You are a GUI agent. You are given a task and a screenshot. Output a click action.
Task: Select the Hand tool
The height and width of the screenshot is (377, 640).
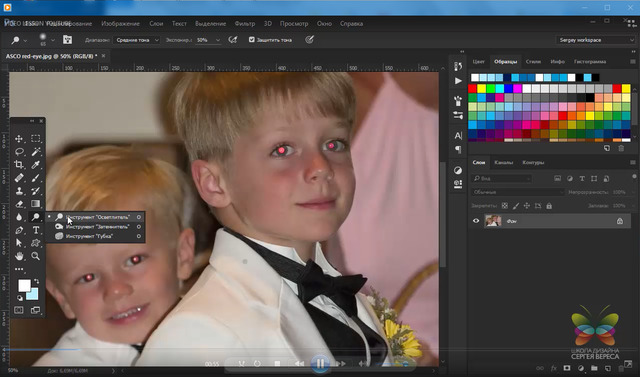coord(19,256)
